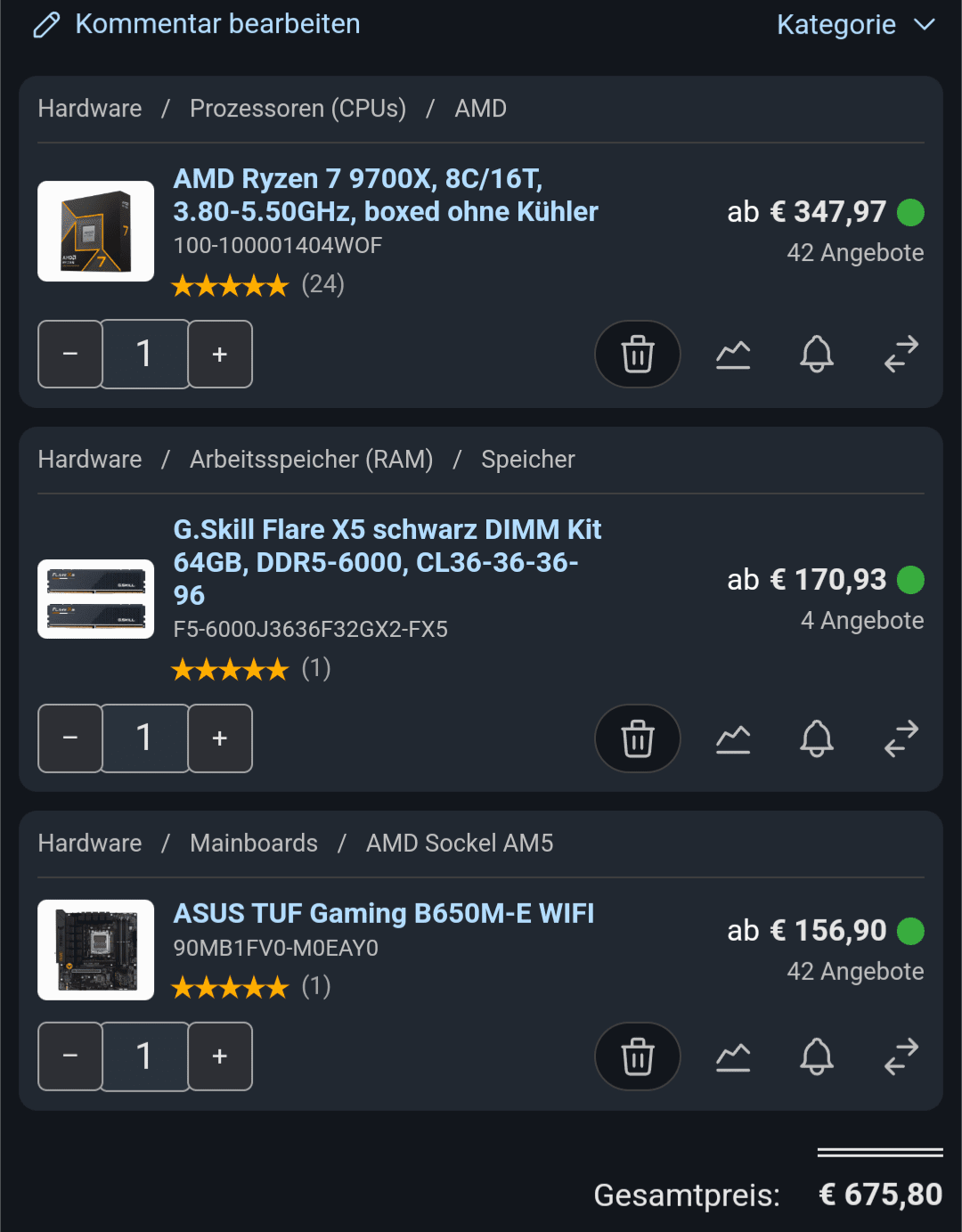
Task: Open the ASUS TUF Gaming B650M-E WIFI link
Action: [384, 914]
